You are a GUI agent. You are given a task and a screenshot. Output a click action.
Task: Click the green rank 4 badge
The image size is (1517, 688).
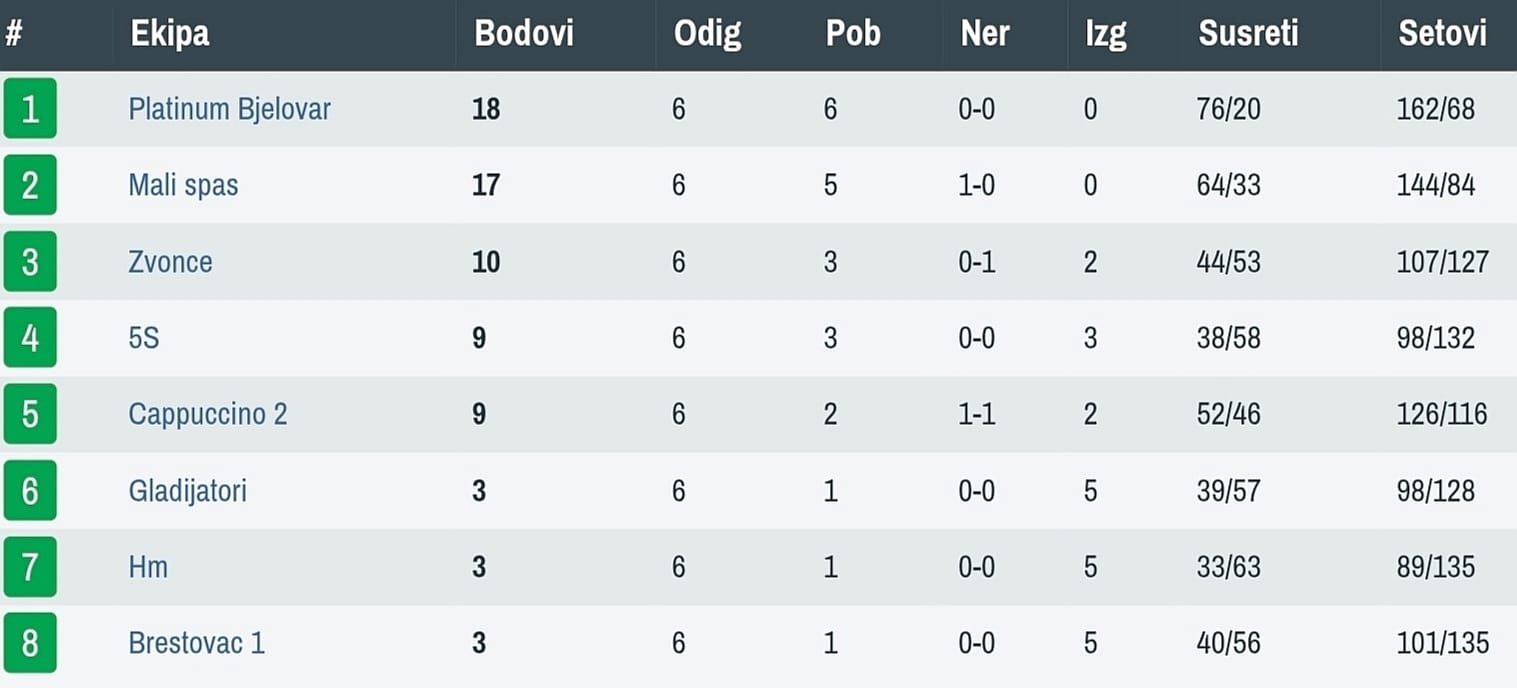(x=30, y=337)
